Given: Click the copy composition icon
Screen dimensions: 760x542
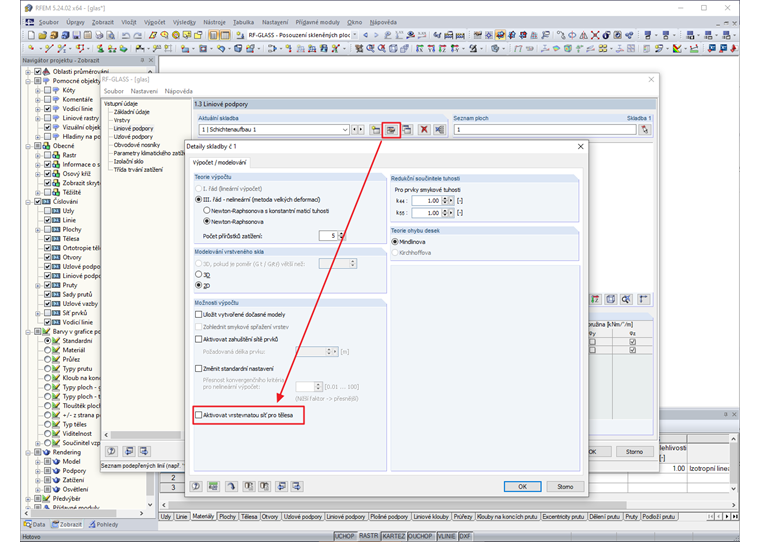Looking at the screenshot, I should pyautogui.click(x=407, y=129).
